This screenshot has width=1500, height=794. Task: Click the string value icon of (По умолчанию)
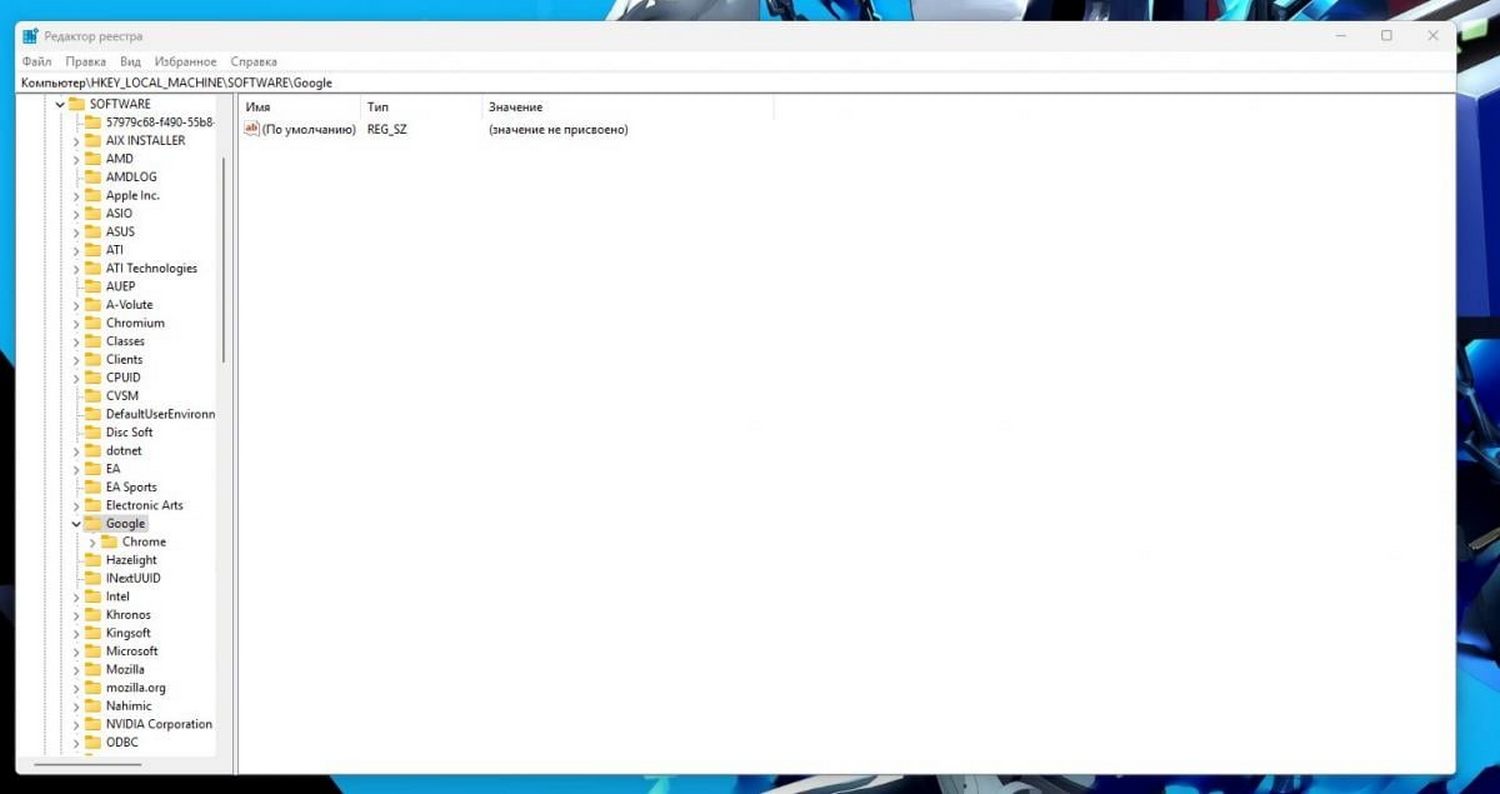point(252,129)
